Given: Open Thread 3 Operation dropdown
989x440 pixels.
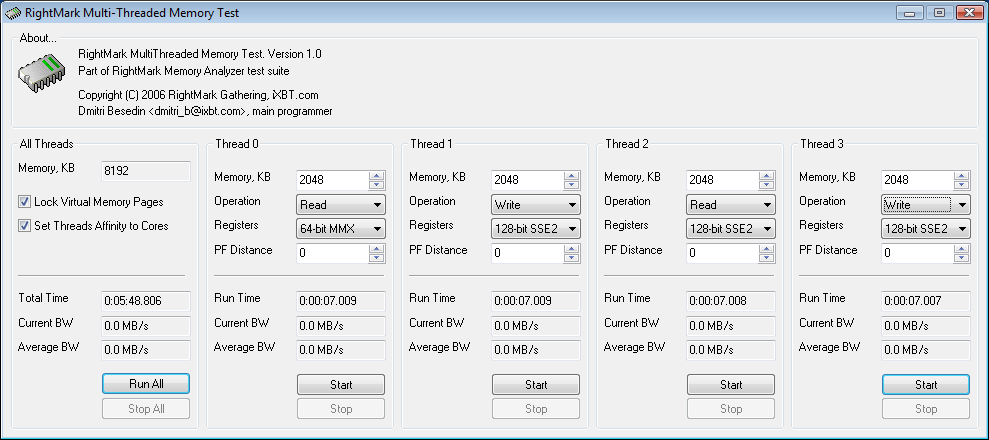Looking at the screenshot, I should pyautogui.click(x=925, y=205).
